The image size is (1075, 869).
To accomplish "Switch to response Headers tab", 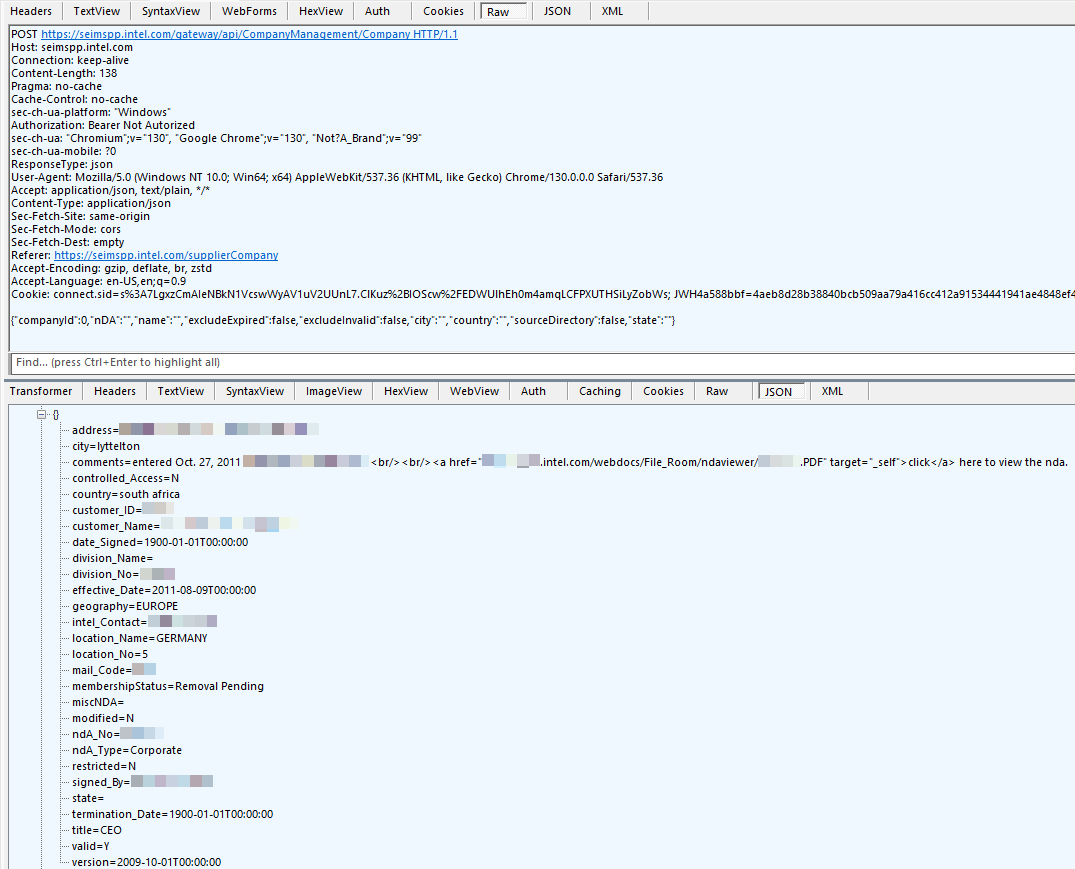I will 114,391.
